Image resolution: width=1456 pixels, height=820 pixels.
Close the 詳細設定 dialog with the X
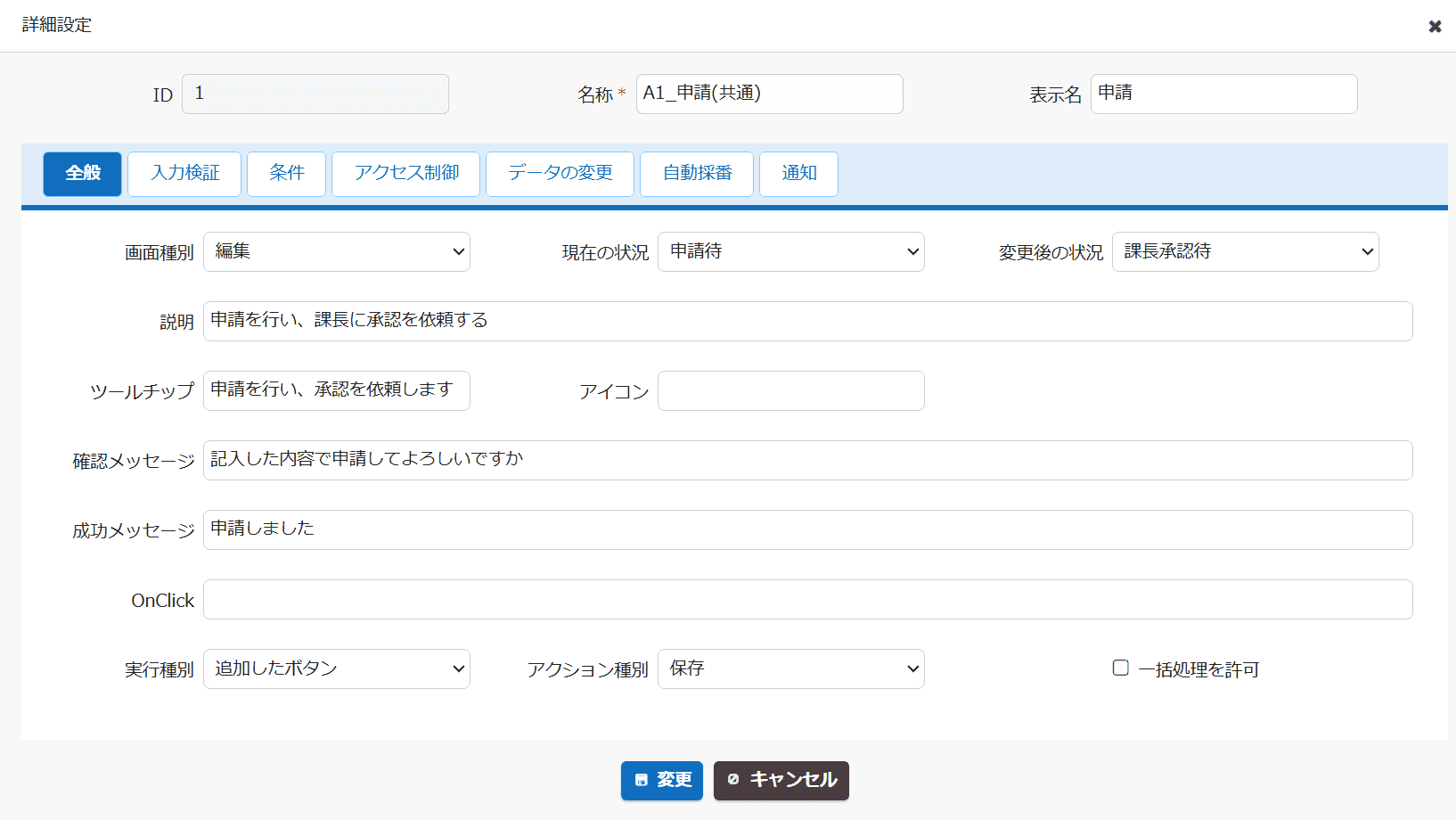(1435, 26)
